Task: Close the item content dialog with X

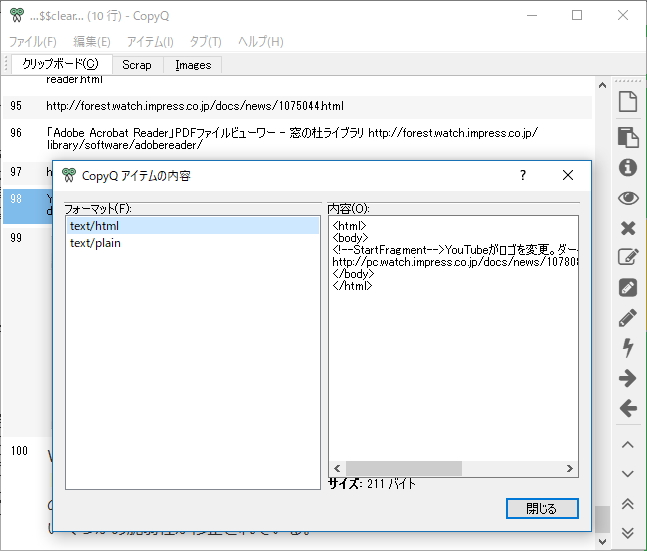Action: click(x=568, y=175)
